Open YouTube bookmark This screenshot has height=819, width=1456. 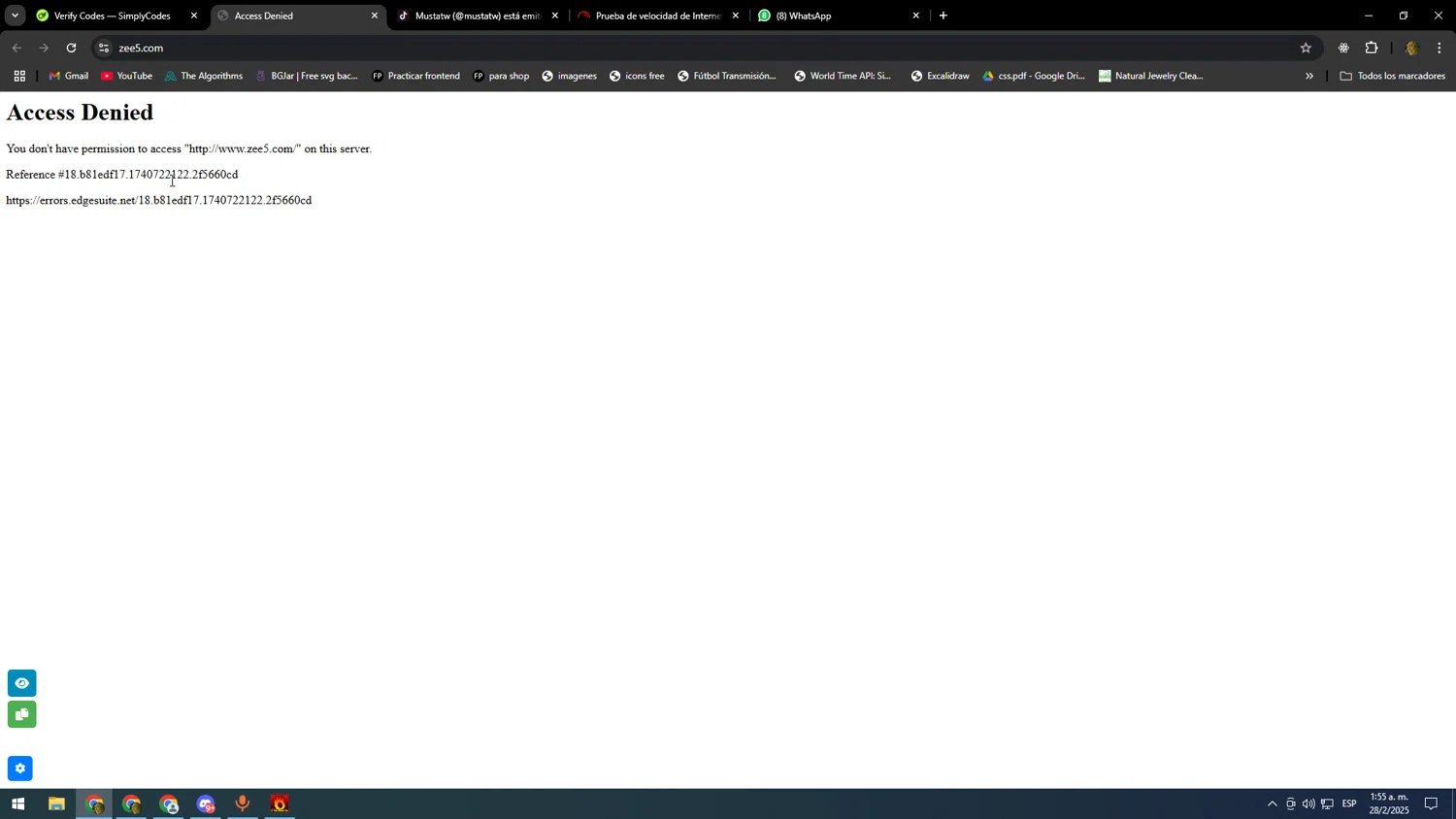click(126, 76)
